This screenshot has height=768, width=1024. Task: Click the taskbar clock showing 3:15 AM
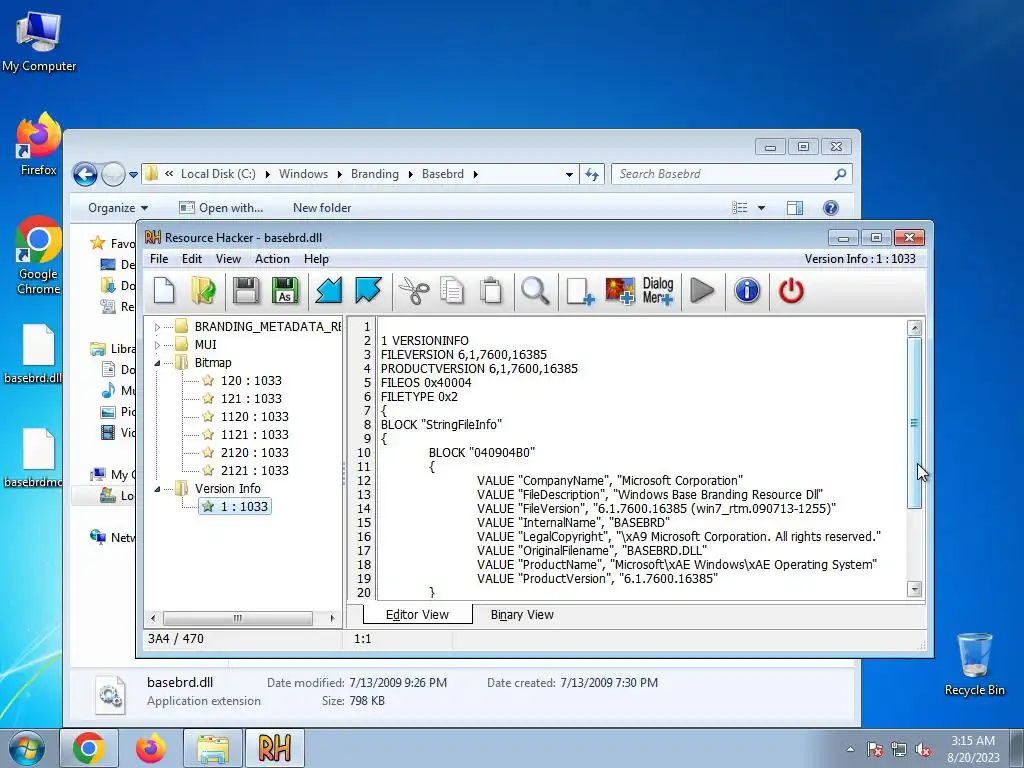click(973, 749)
